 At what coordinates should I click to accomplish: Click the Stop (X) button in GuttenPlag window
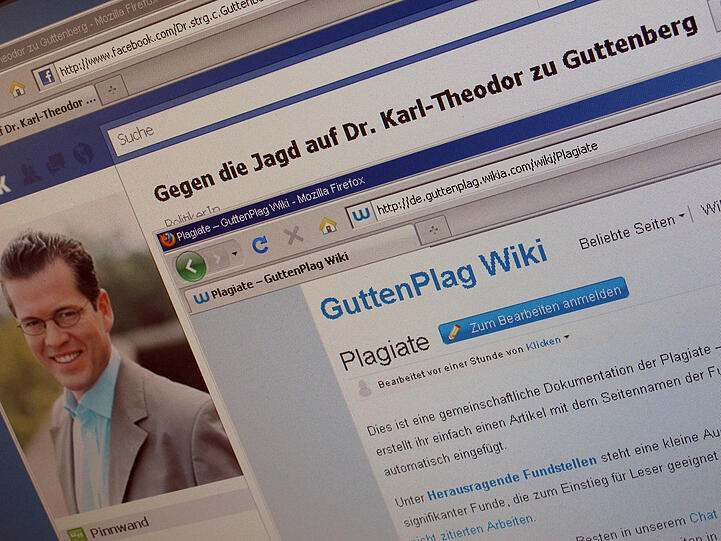(x=293, y=236)
